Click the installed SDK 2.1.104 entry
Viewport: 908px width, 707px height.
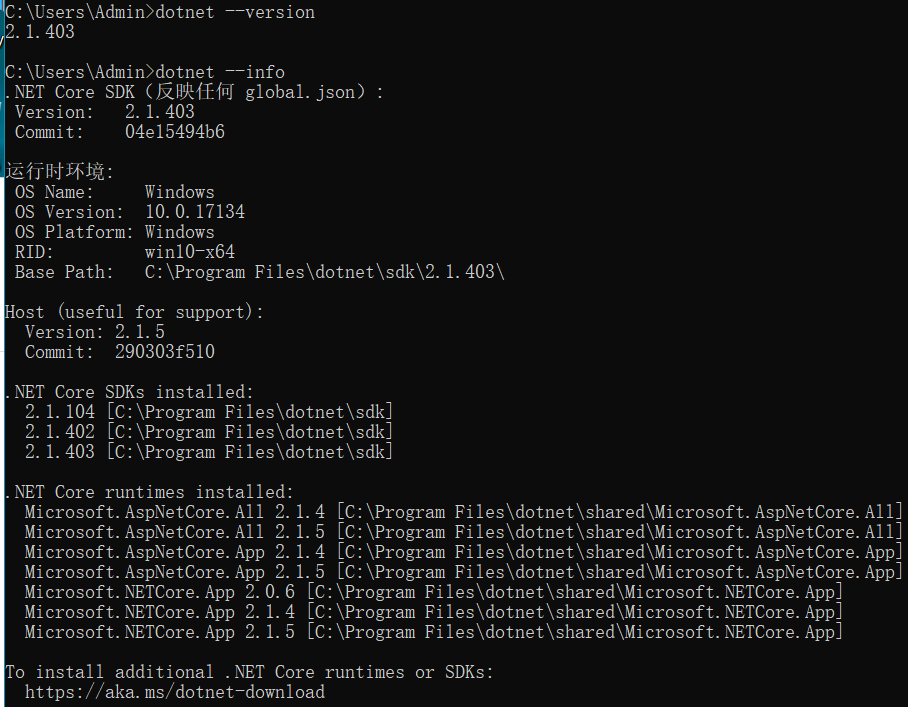[x=60, y=412]
